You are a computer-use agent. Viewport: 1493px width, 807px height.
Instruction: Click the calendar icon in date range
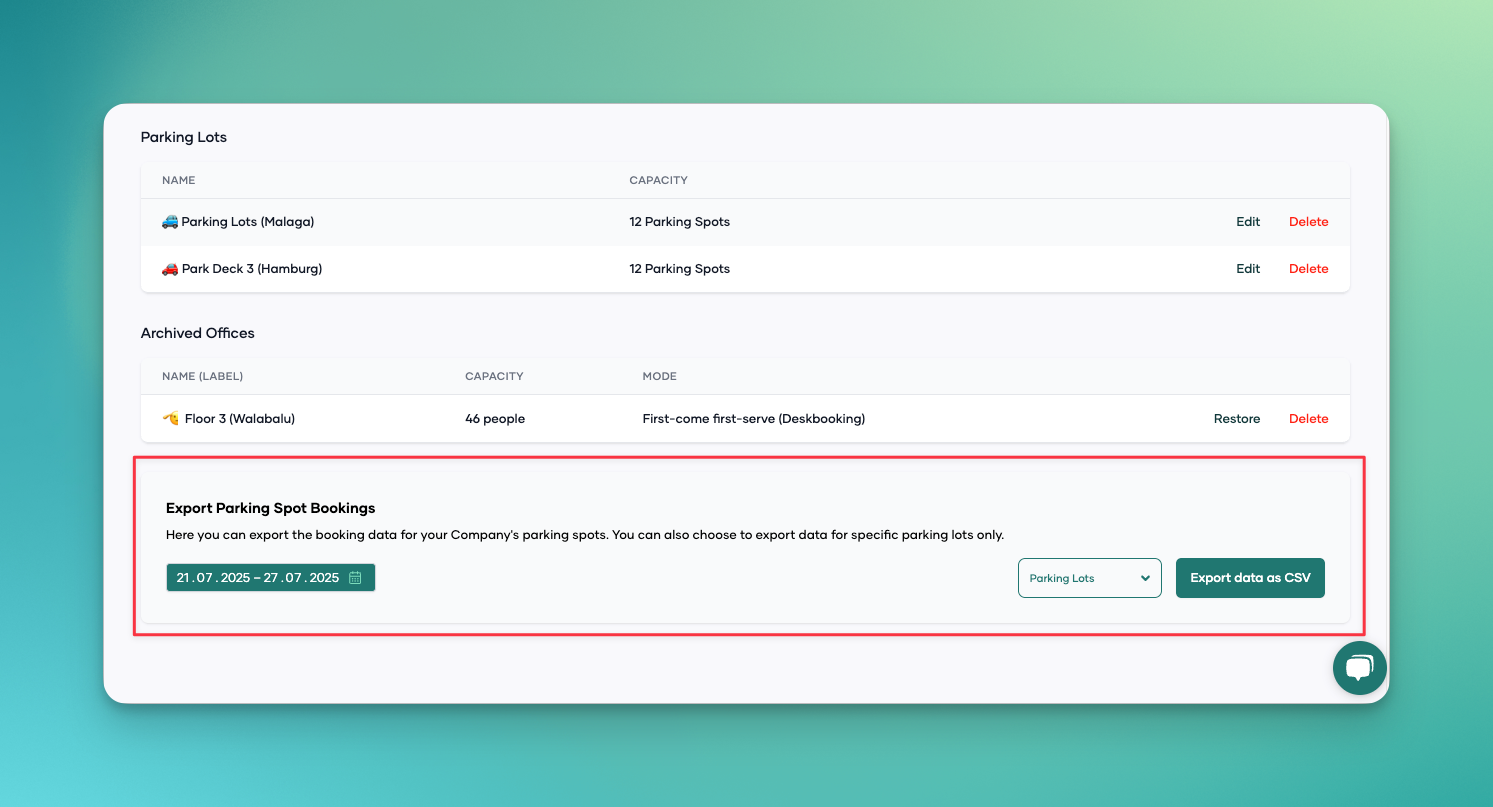tap(355, 578)
